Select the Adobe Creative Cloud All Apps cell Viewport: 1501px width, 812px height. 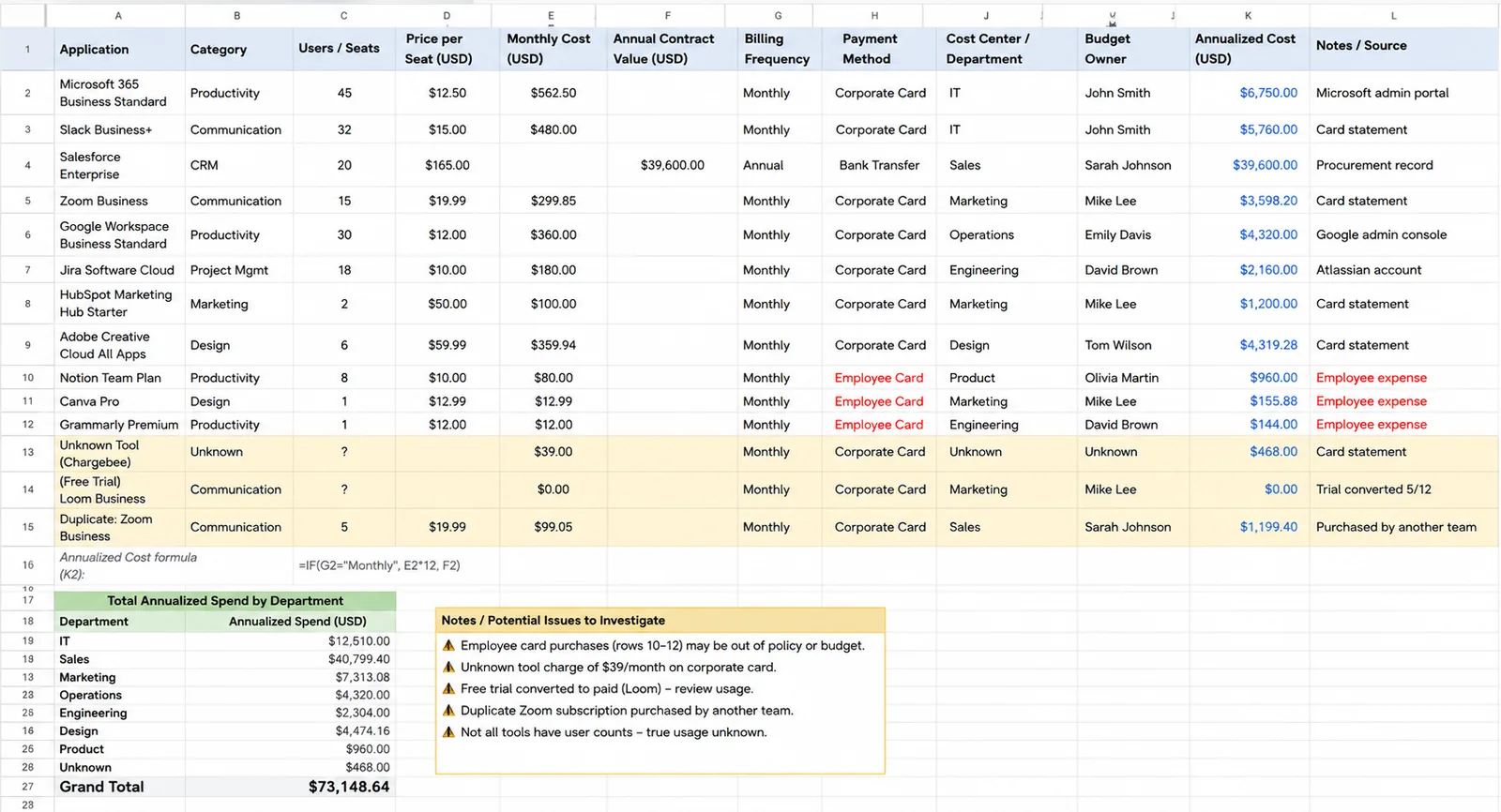pyautogui.click(x=119, y=345)
